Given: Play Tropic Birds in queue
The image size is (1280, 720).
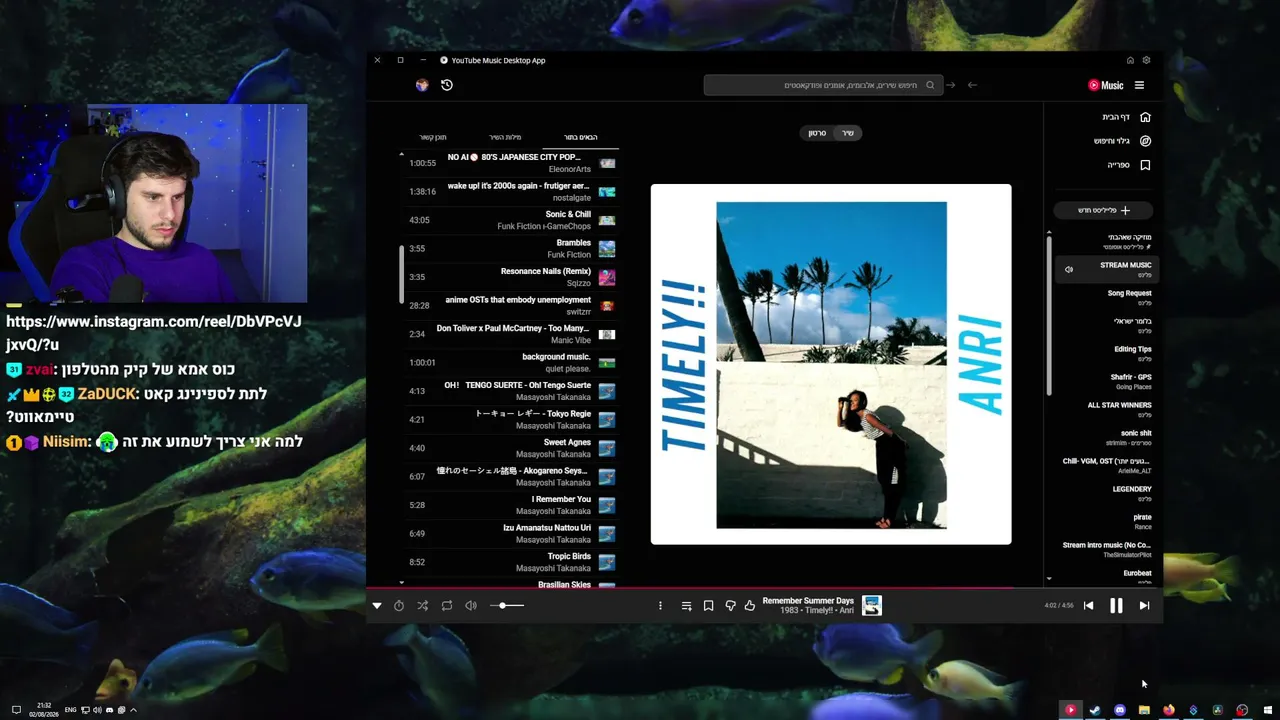Looking at the screenshot, I should (x=511, y=562).
